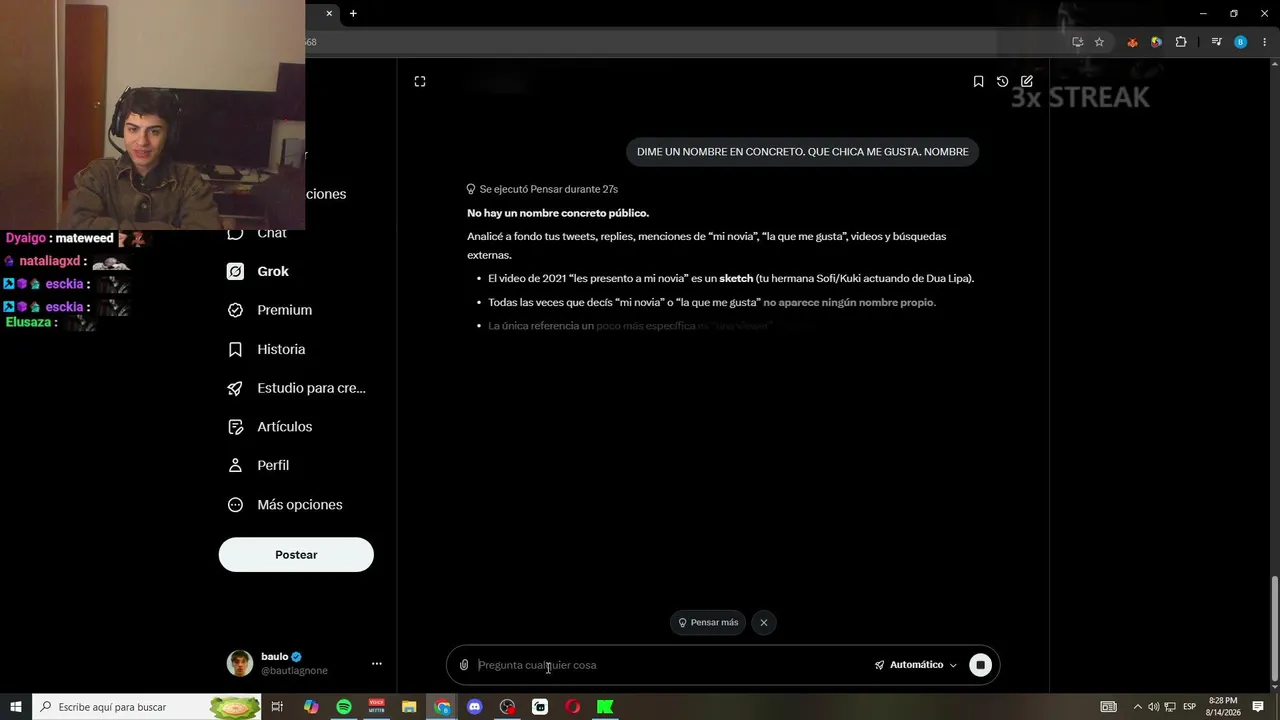Open a new browser tab

tap(353, 13)
